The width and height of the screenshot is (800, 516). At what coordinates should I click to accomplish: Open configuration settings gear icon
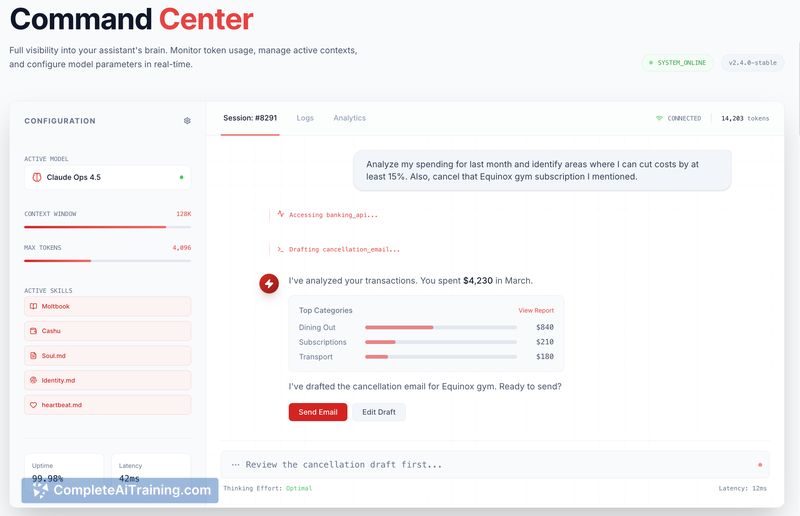[x=187, y=121]
